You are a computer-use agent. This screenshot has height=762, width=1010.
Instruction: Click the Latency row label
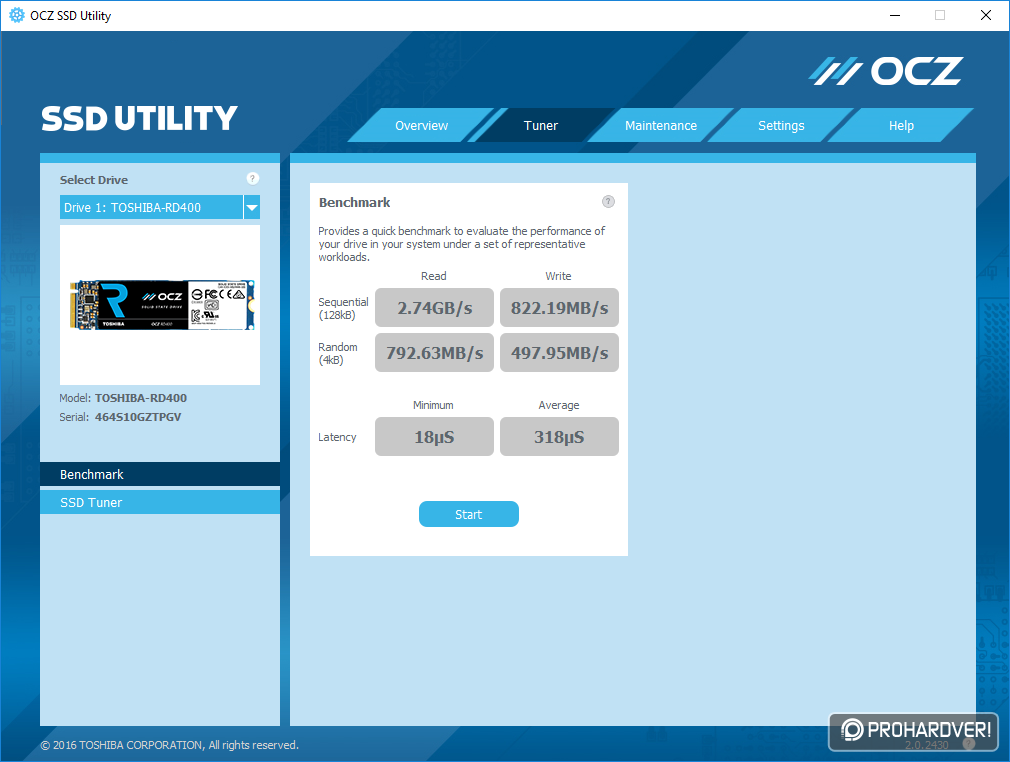point(337,437)
